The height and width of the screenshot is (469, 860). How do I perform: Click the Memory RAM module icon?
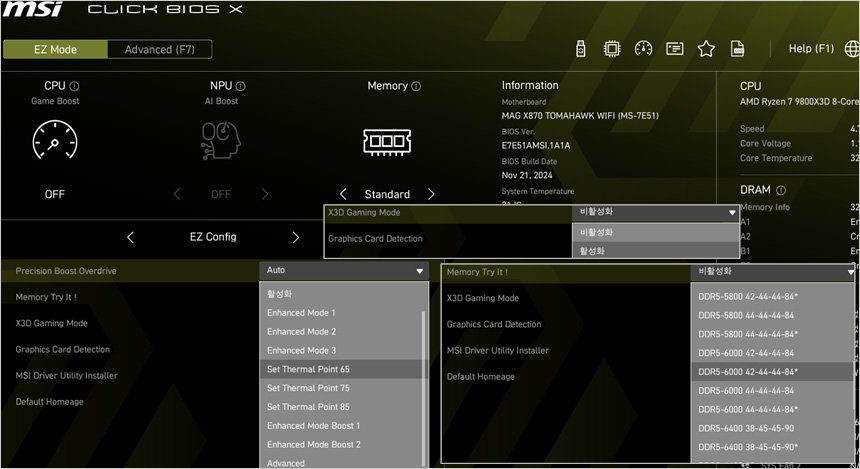(x=387, y=141)
